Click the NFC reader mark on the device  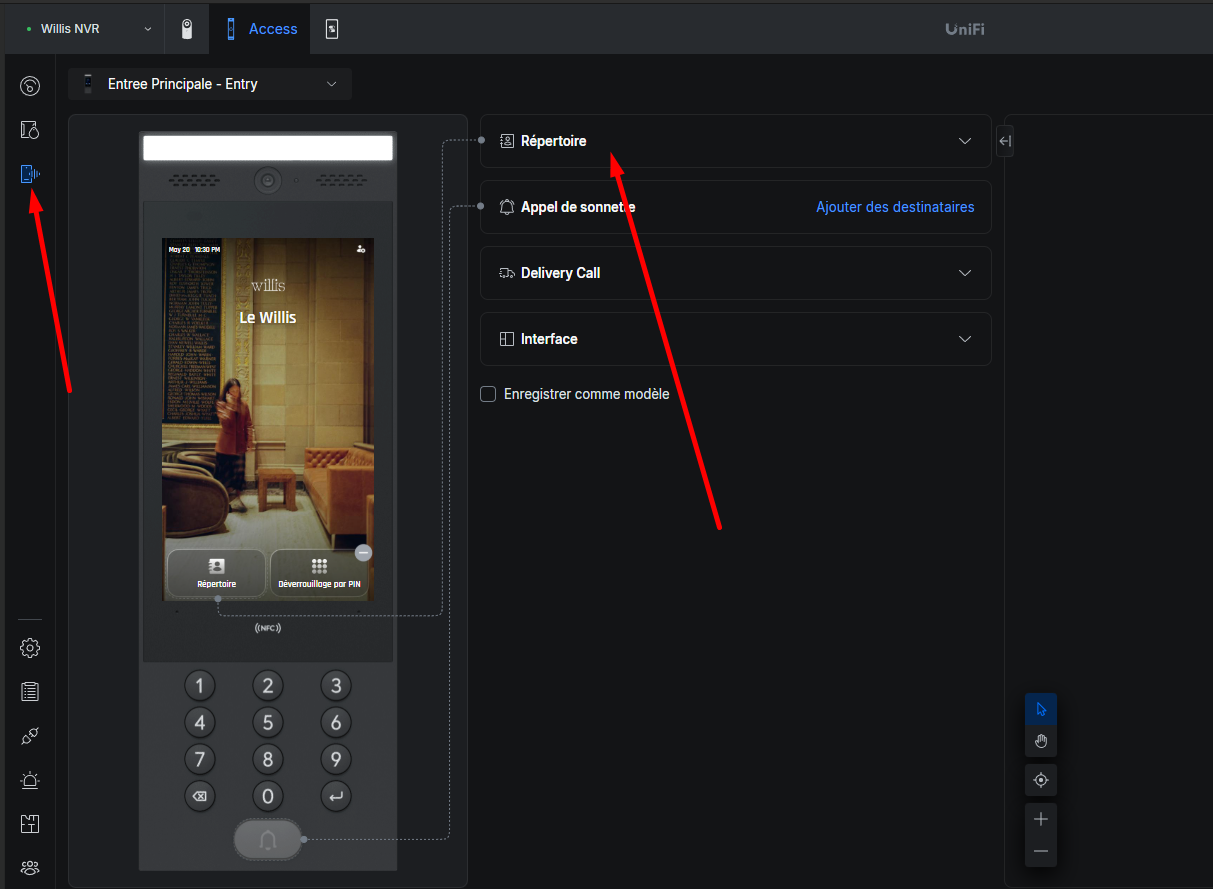(268, 628)
